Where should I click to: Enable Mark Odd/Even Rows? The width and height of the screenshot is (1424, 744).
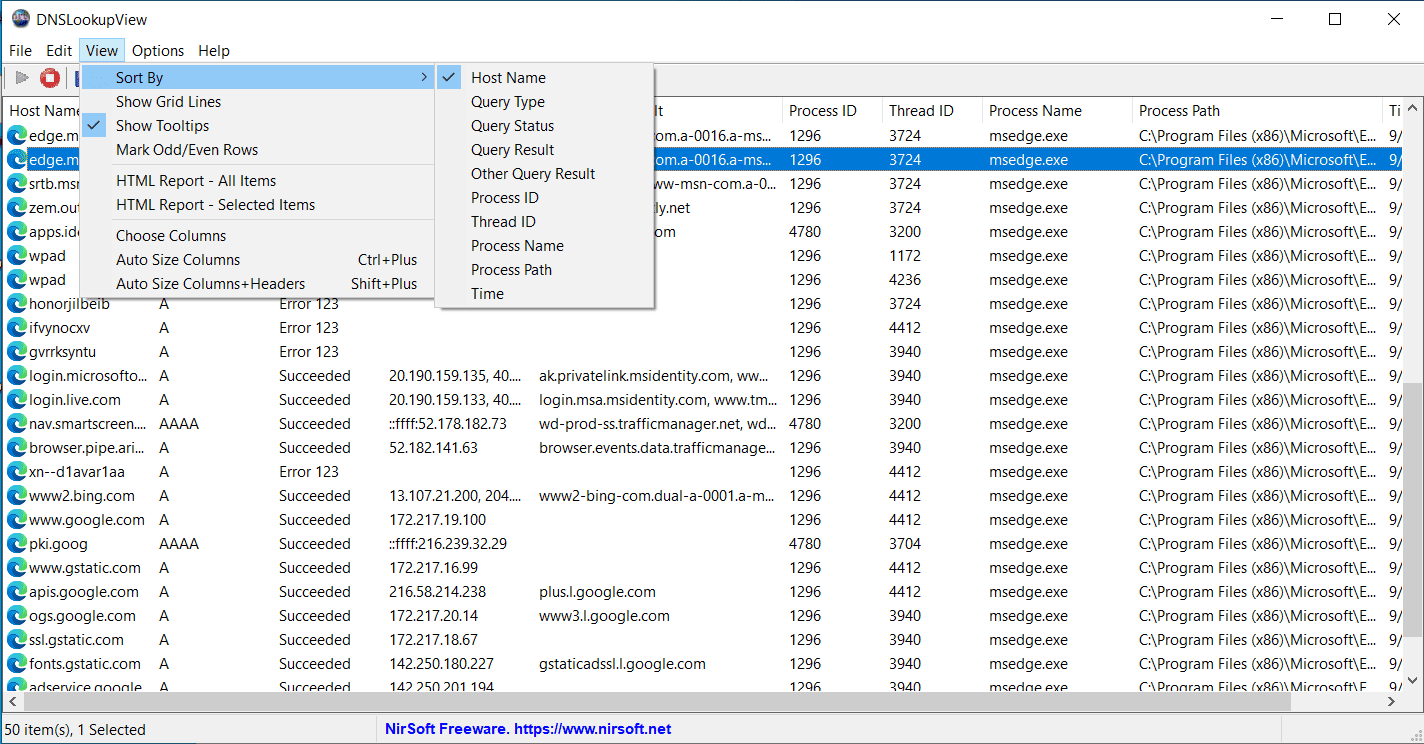point(186,150)
